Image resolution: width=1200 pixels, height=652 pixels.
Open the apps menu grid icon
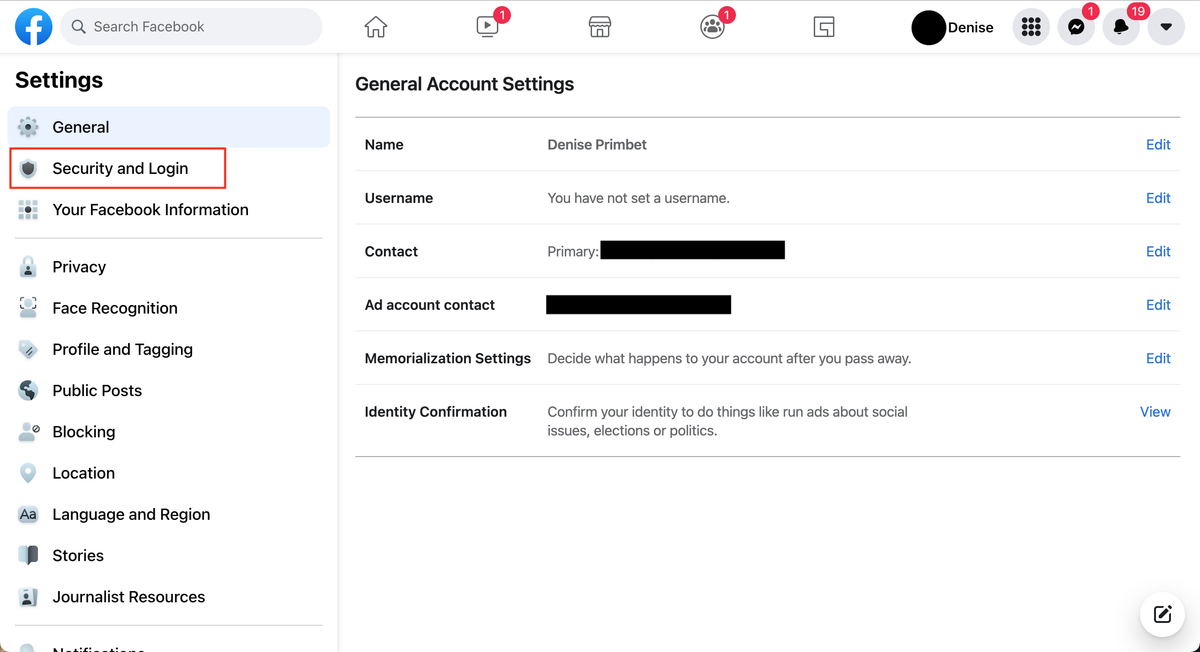point(1031,27)
